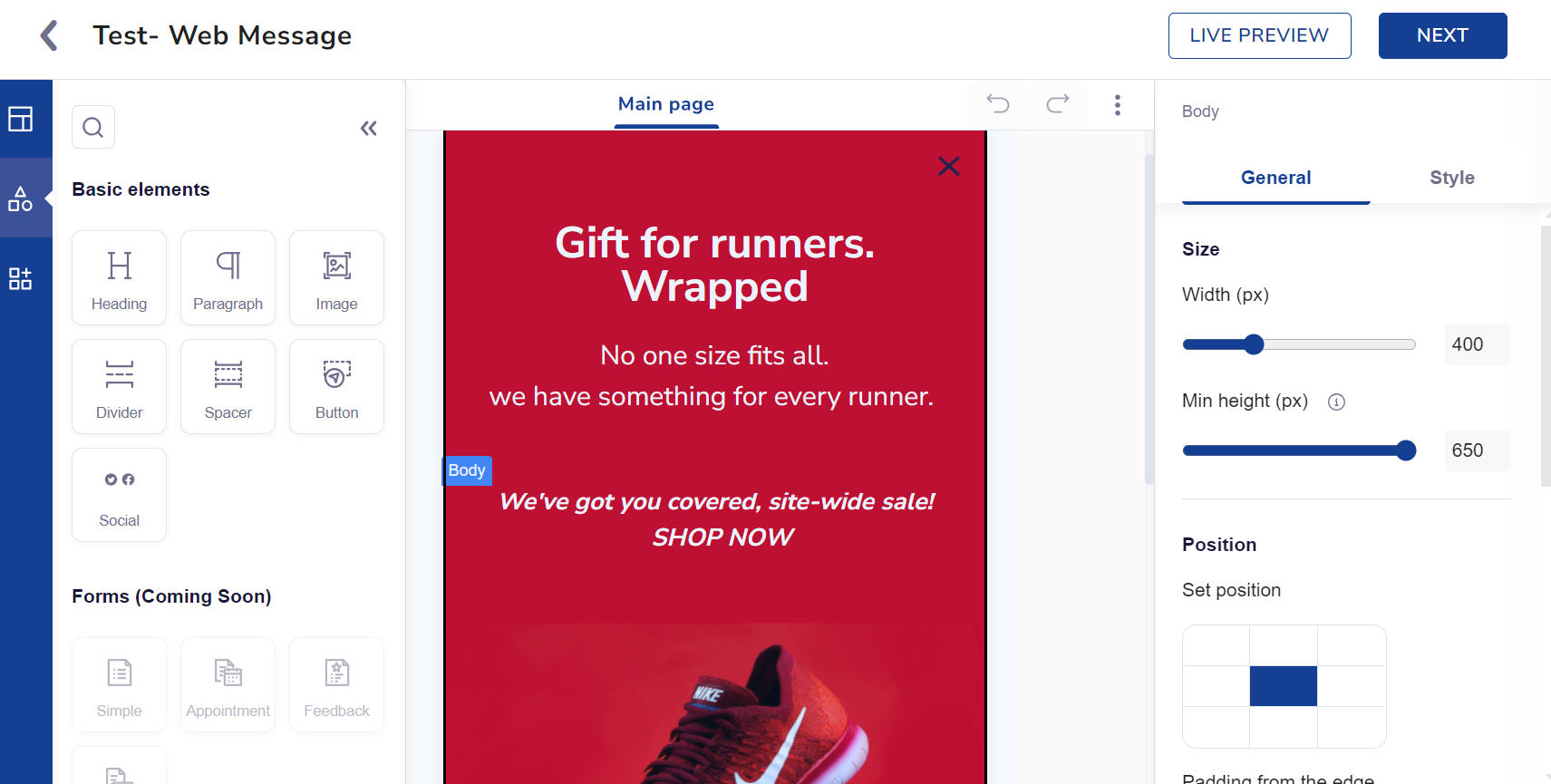Select the Nike shoe image
The height and width of the screenshot is (784, 1551).
pos(715,703)
